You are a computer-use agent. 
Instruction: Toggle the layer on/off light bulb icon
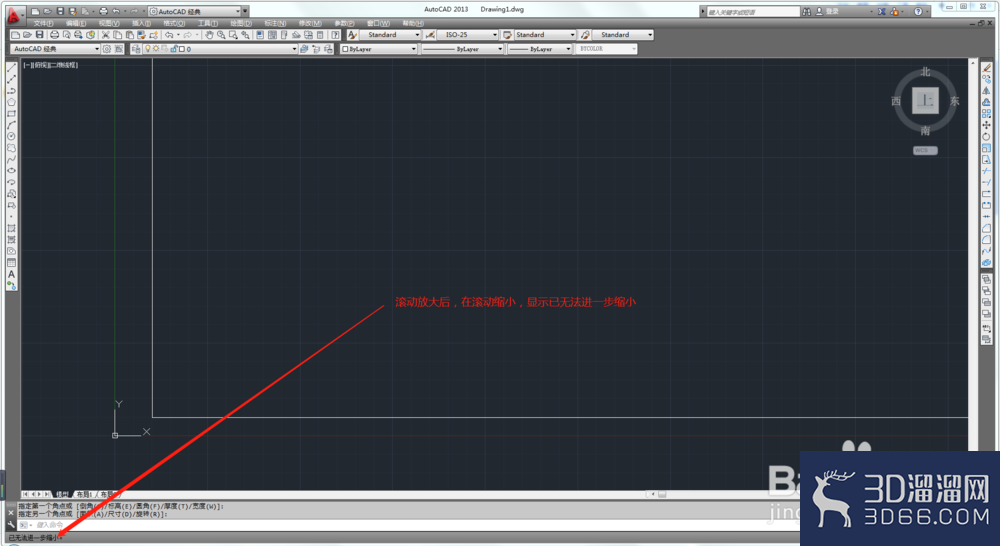tap(147, 48)
